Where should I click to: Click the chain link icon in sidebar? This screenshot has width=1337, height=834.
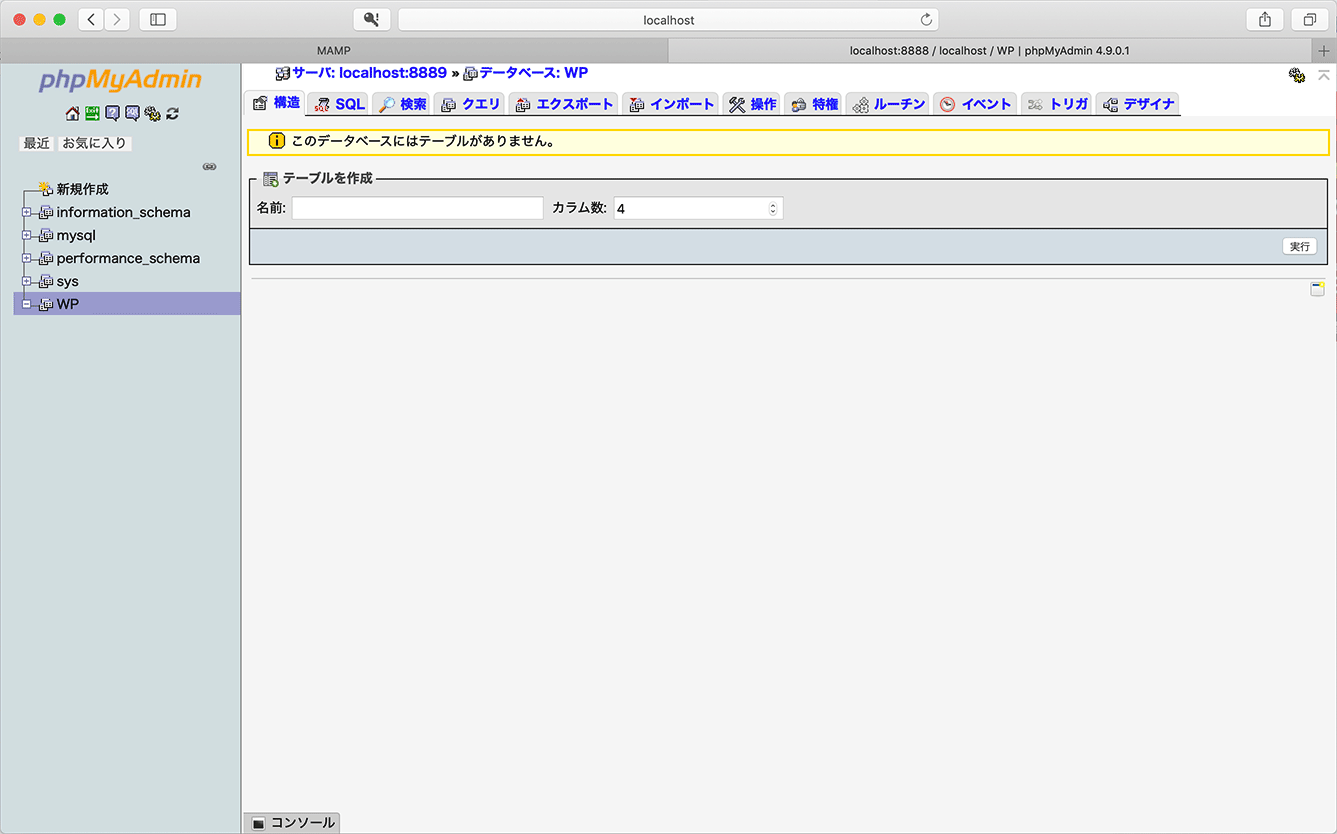[x=209, y=167]
